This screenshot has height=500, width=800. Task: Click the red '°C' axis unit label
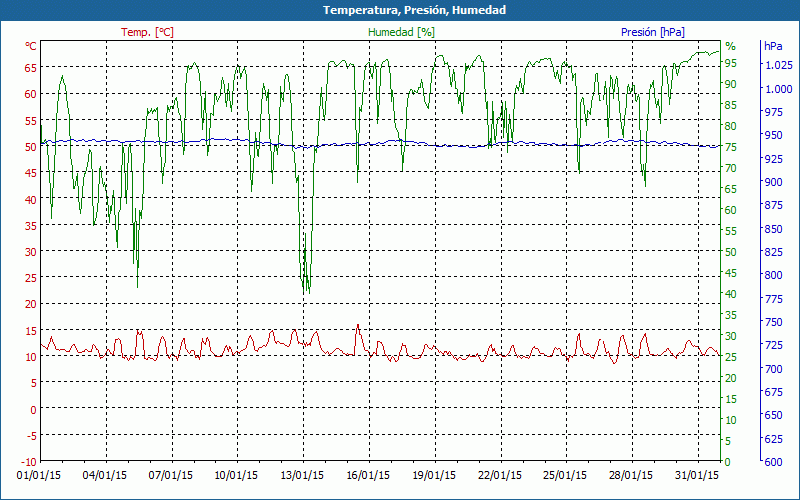click(31, 46)
